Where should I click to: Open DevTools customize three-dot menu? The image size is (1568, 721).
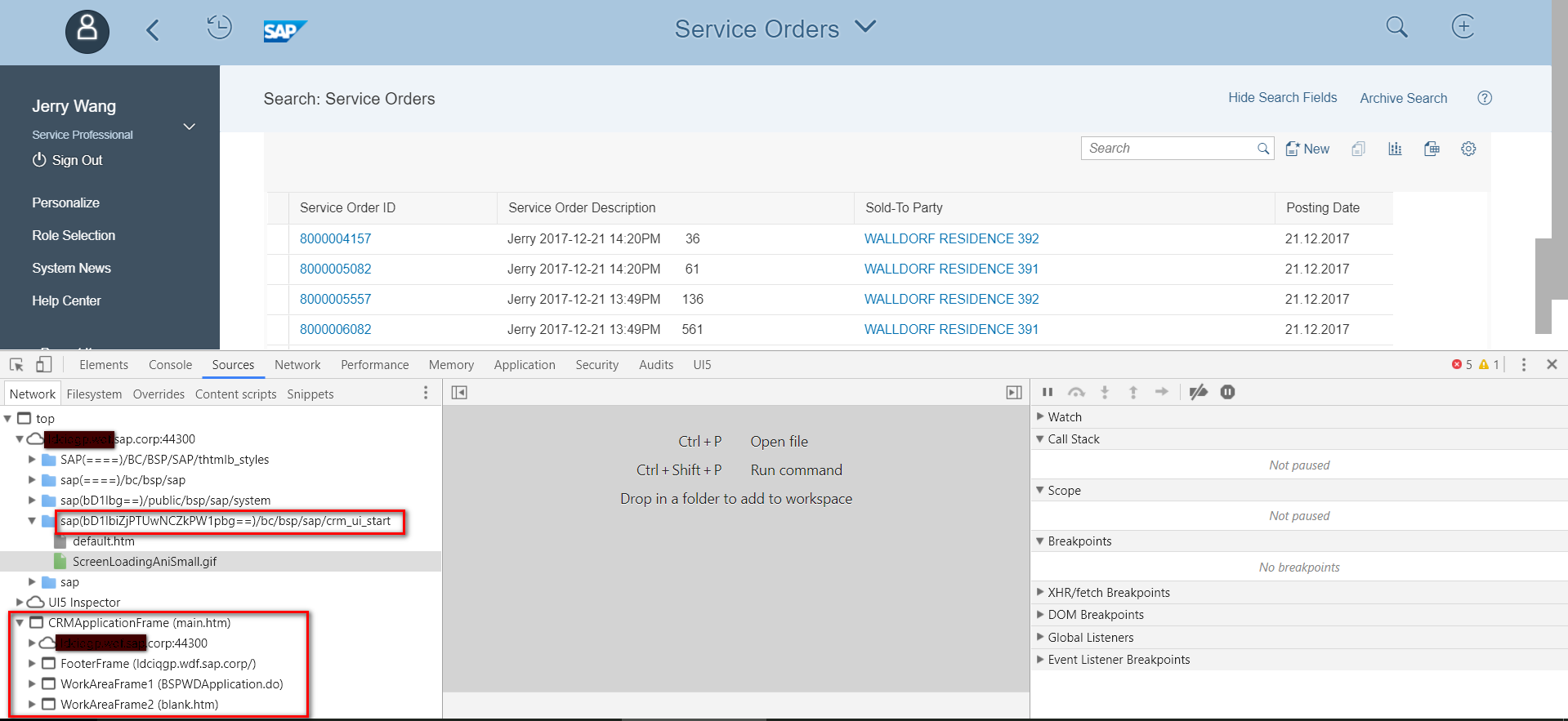pos(1524,365)
